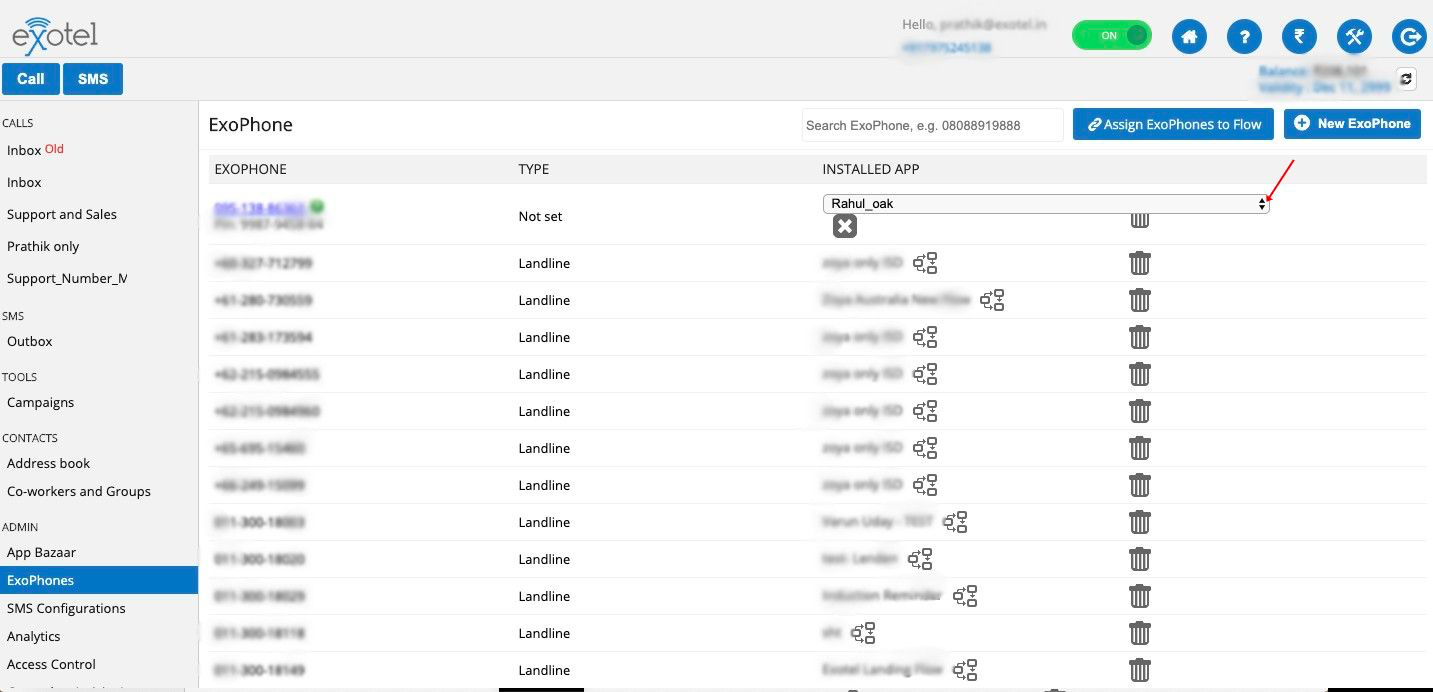This screenshot has width=1433, height=692.
Task: Cancel editing with the X icon under Rahul_oak
Action: pos(845,227)
